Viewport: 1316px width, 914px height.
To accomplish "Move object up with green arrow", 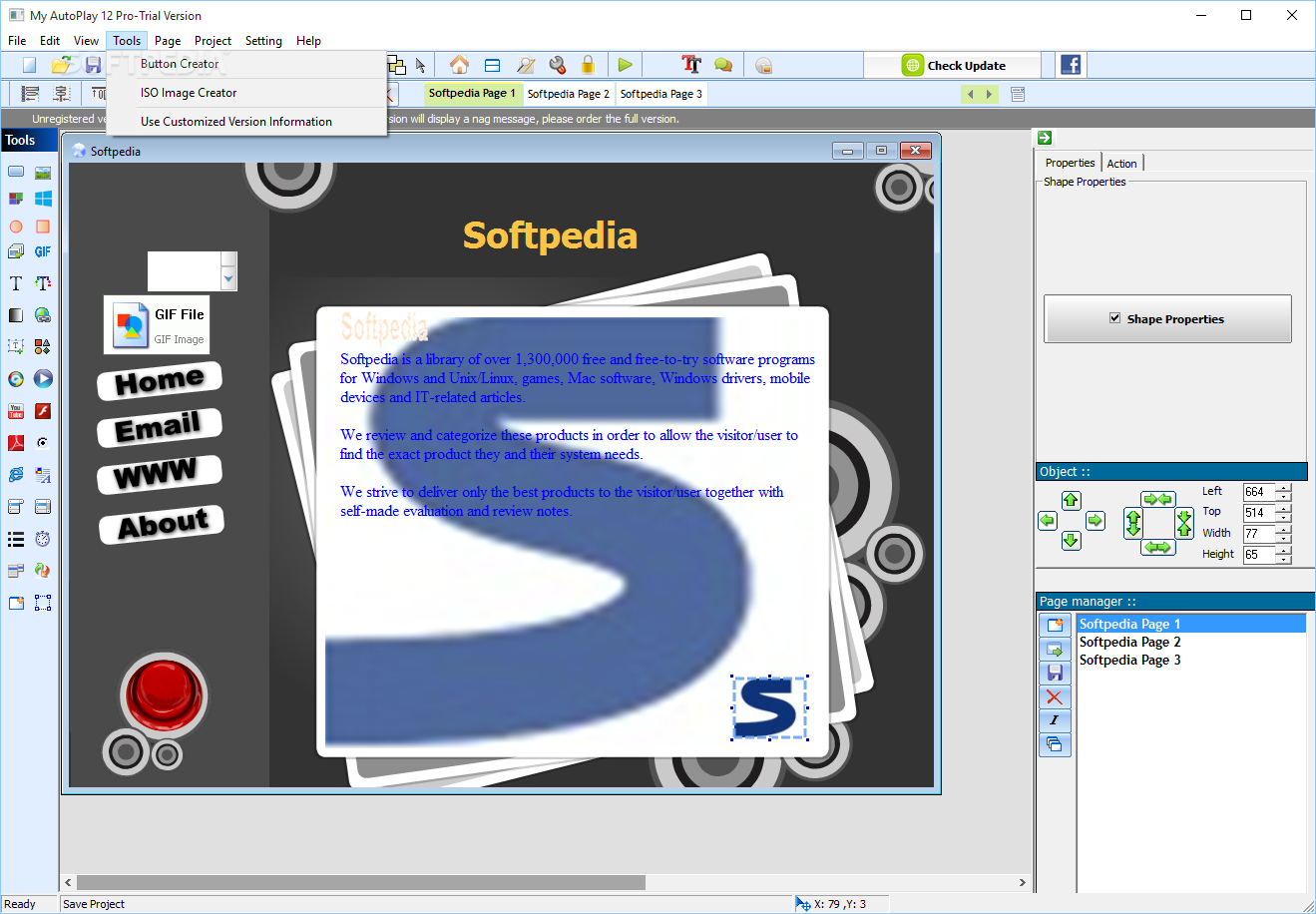I will (x=1071, y=500).
